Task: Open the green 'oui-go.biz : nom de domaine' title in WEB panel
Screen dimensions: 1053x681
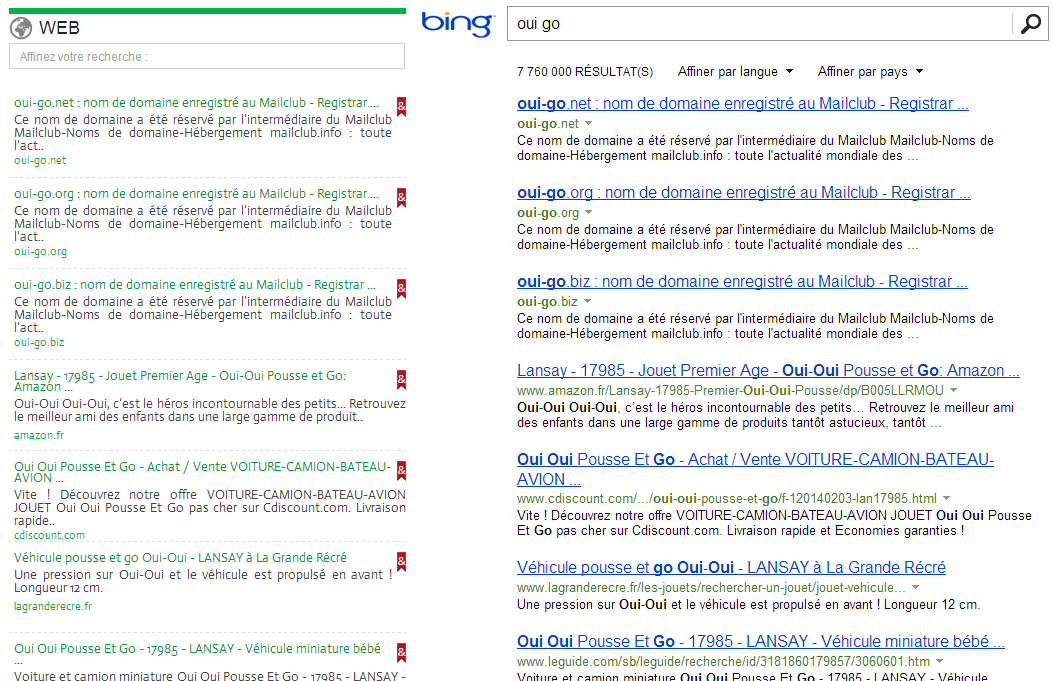Action: click(195, 285)
